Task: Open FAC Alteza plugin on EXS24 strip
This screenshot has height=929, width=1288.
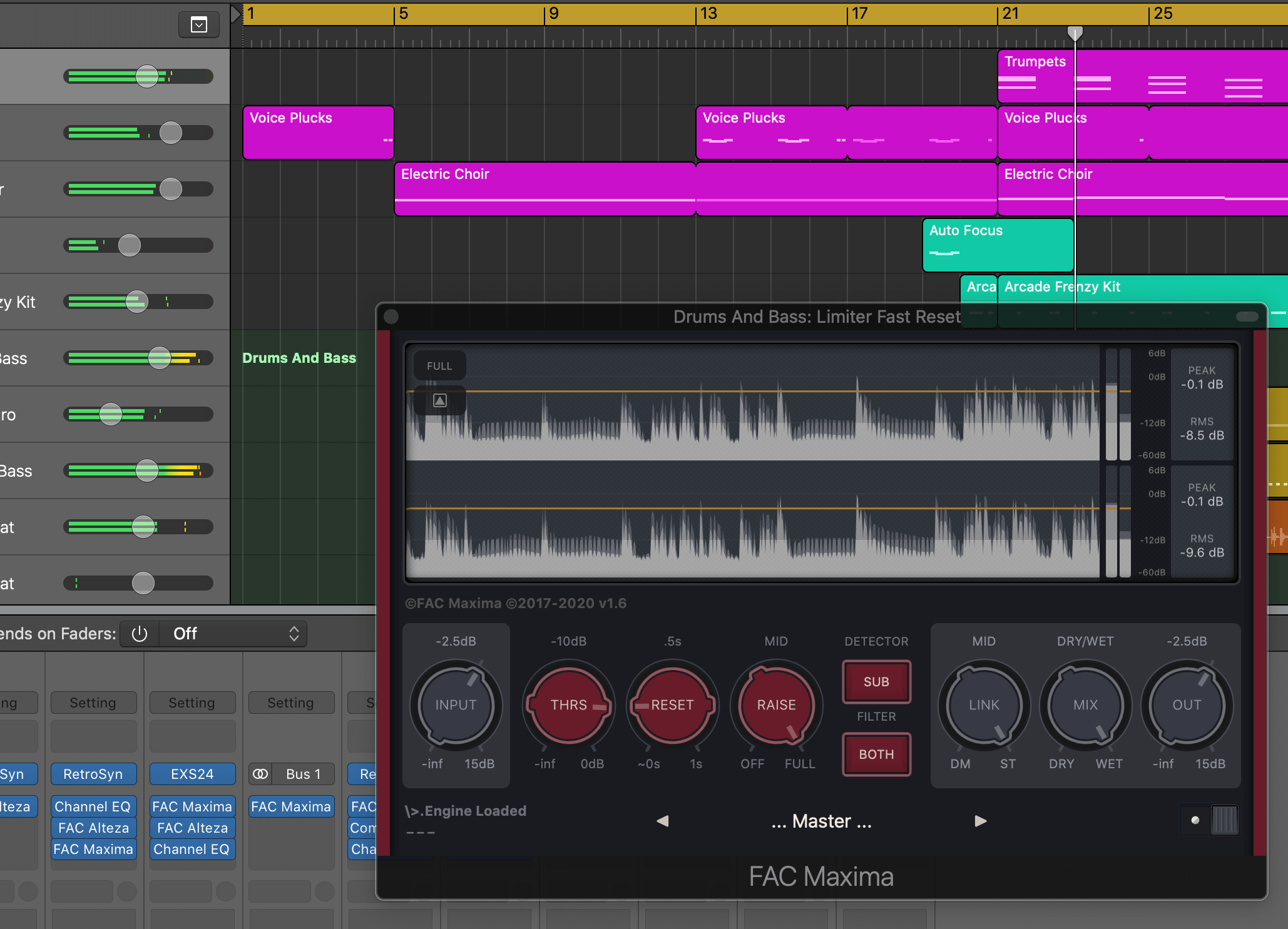Action: pyautogui.click(x=192, y=828)
